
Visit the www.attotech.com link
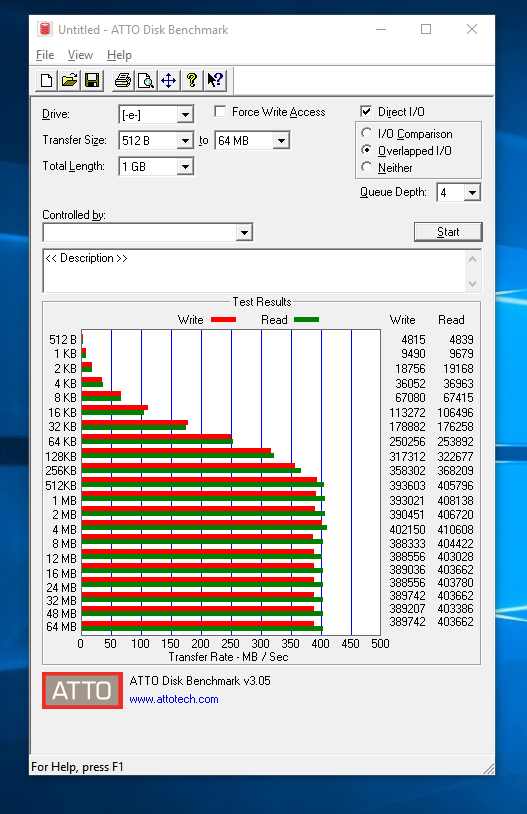click(174, 699)
